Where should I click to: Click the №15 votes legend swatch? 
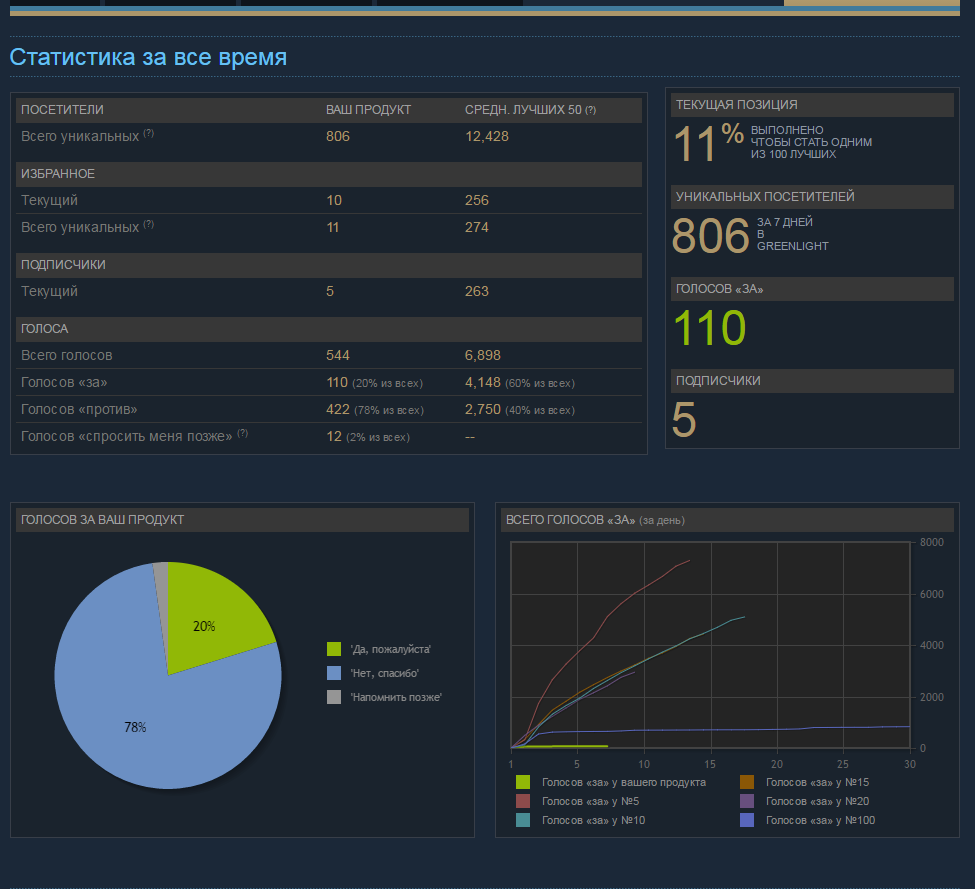click(746, 782)
